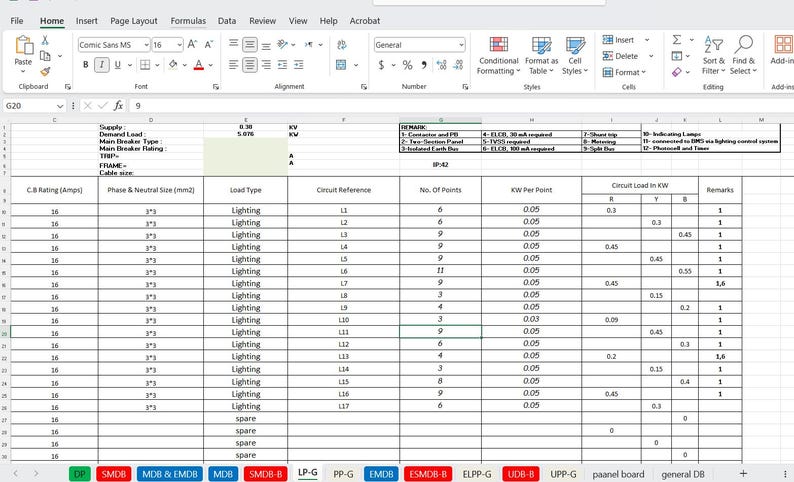The width and height of the screenshot is (794, 482).
Task: Click the Insert cells button
Action: [x=619, y=39]
